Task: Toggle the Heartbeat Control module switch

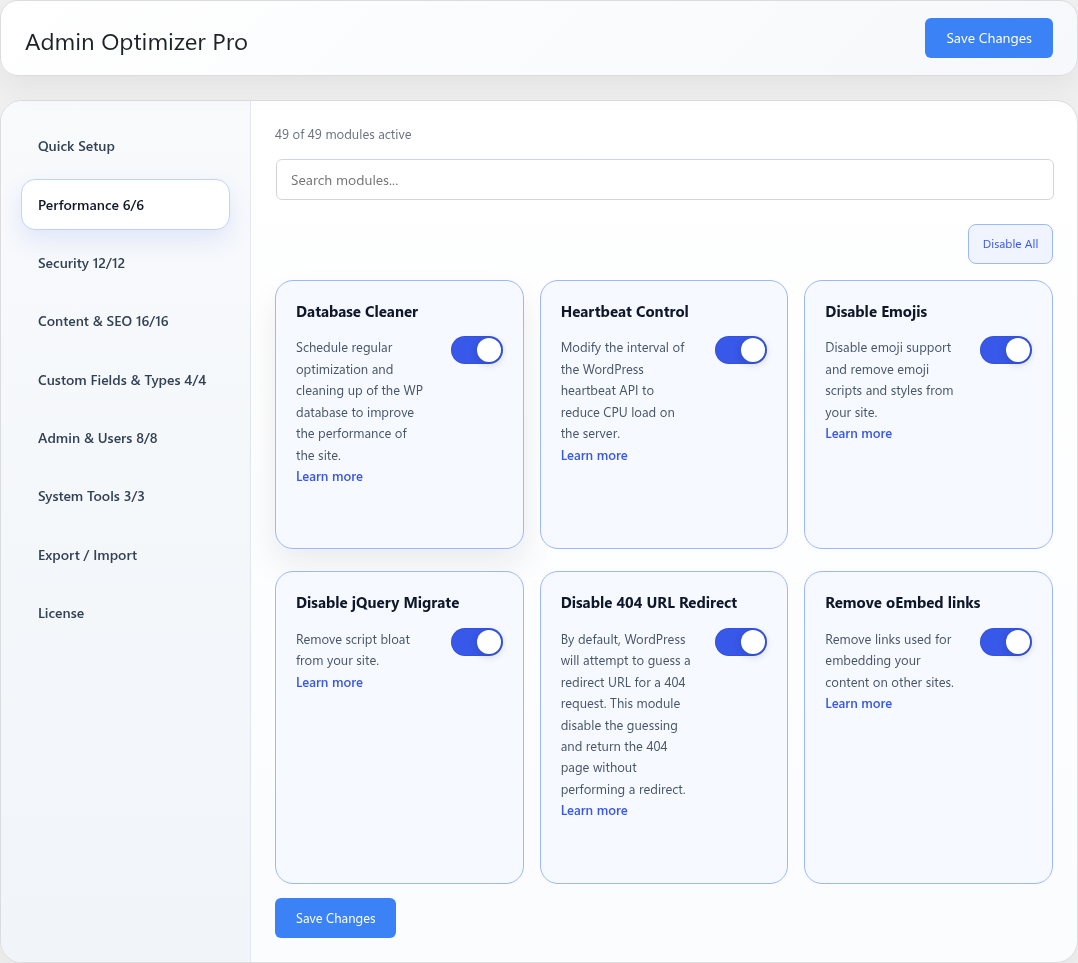Action: (740, 350)
